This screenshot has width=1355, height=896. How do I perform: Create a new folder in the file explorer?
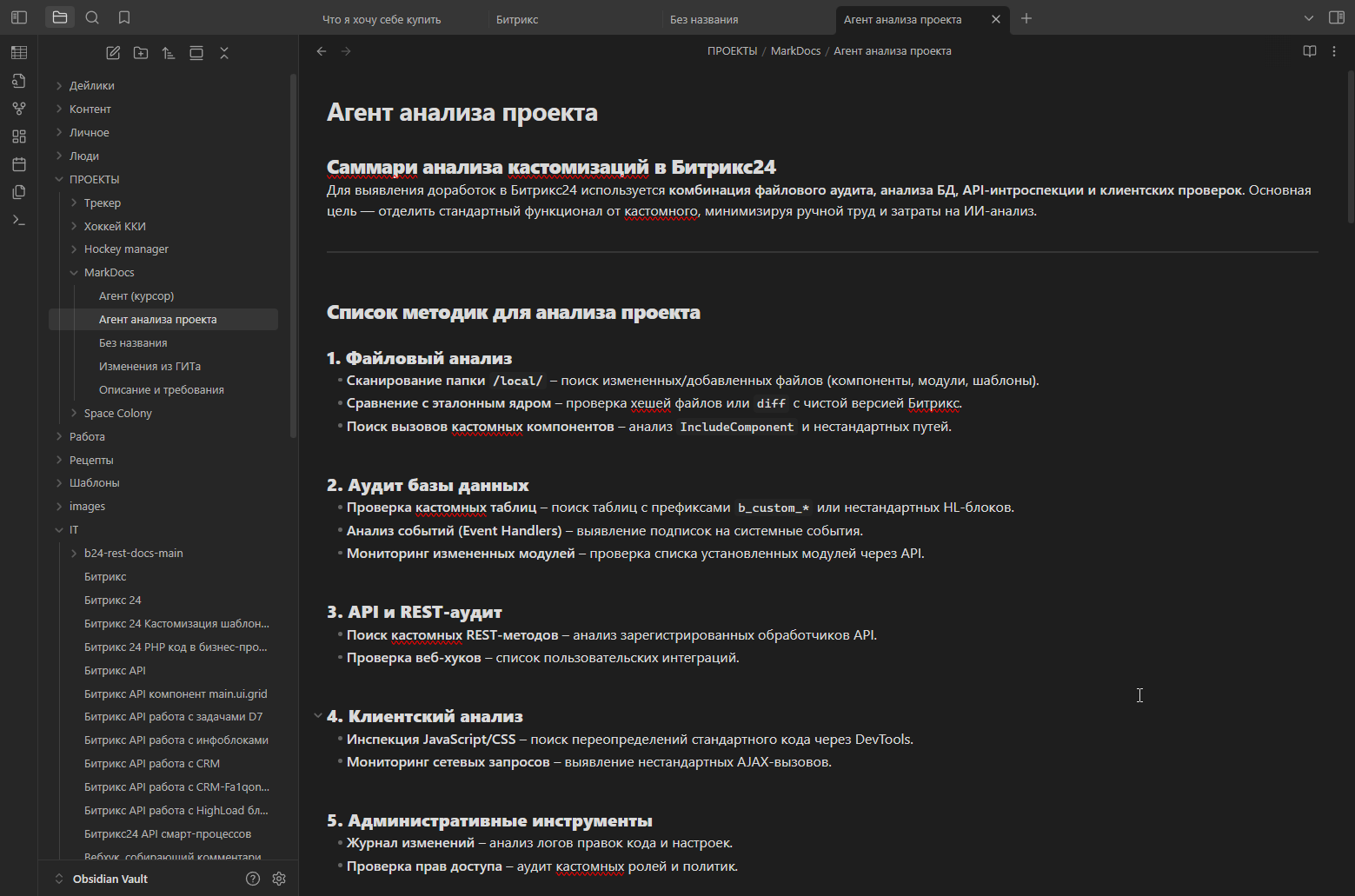pyautogui.click(x=140, y=52)
